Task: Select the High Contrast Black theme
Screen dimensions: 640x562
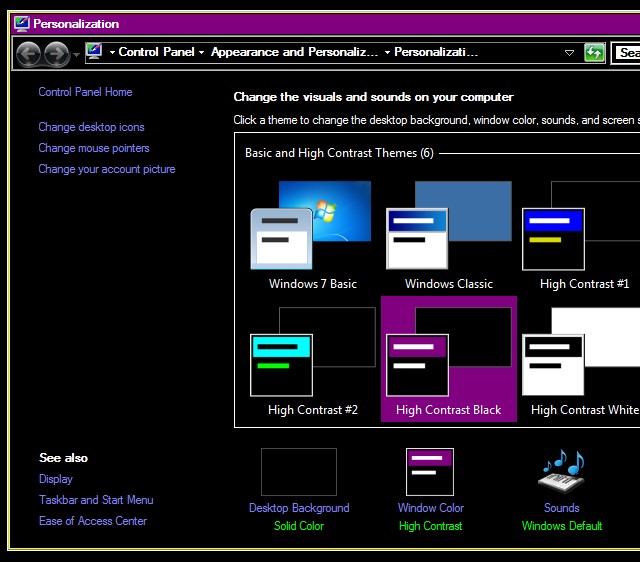Action: coord(449,359)
